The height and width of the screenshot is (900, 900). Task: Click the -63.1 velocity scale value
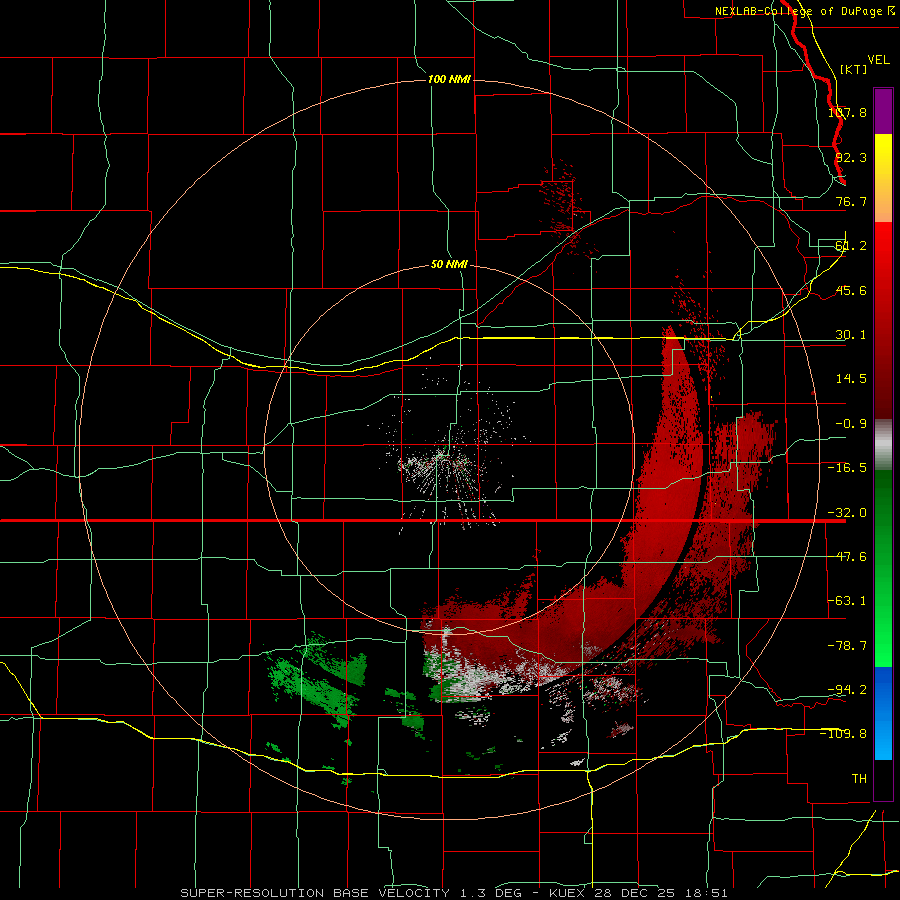pyautogui.click(x=847, y=601)
